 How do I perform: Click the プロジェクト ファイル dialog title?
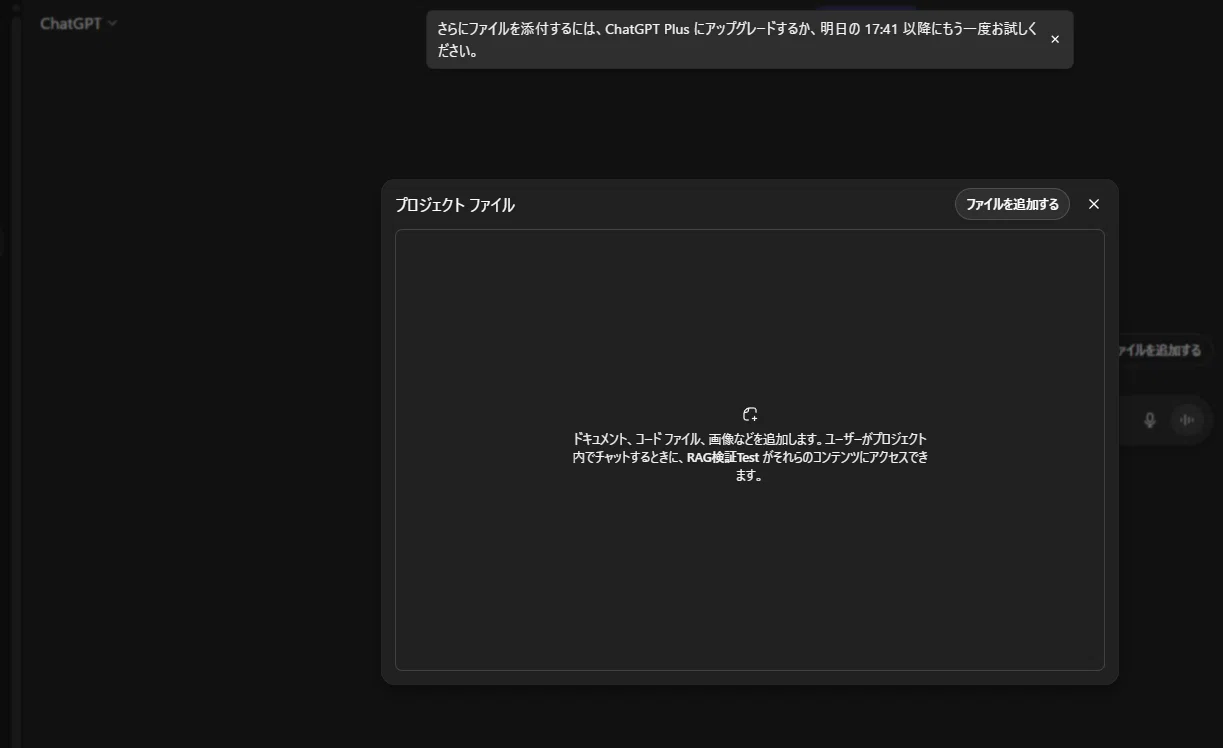click(455, 205)
